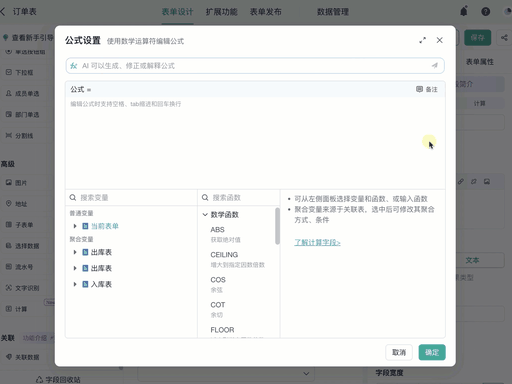Screen dimensions: 512x384
Task: Open 字段回收站 recycle bin
Action: (58, 379)
